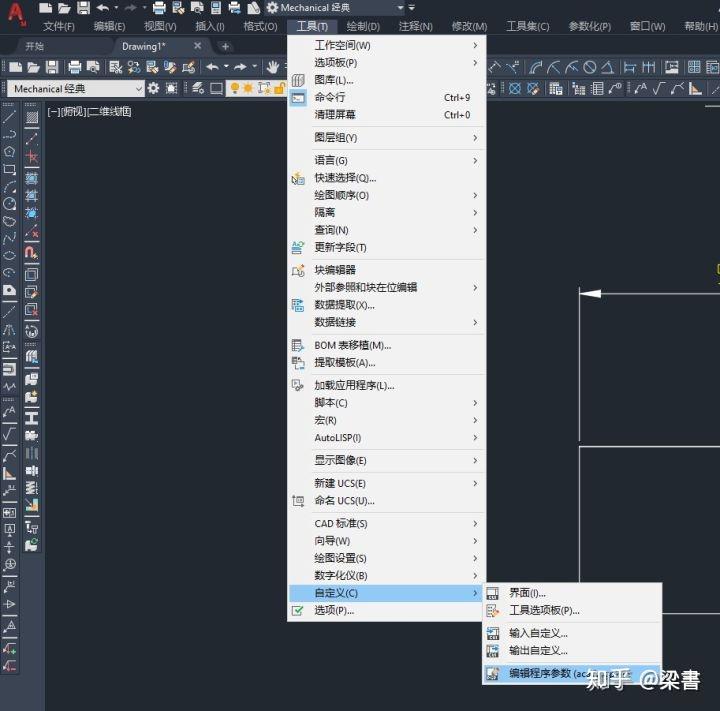Image resolution: width=720 pixels, height=711 pixels.
Task: Add a new drawing tab with plus button
Action: pyautogui.click(x=225, y=46)
